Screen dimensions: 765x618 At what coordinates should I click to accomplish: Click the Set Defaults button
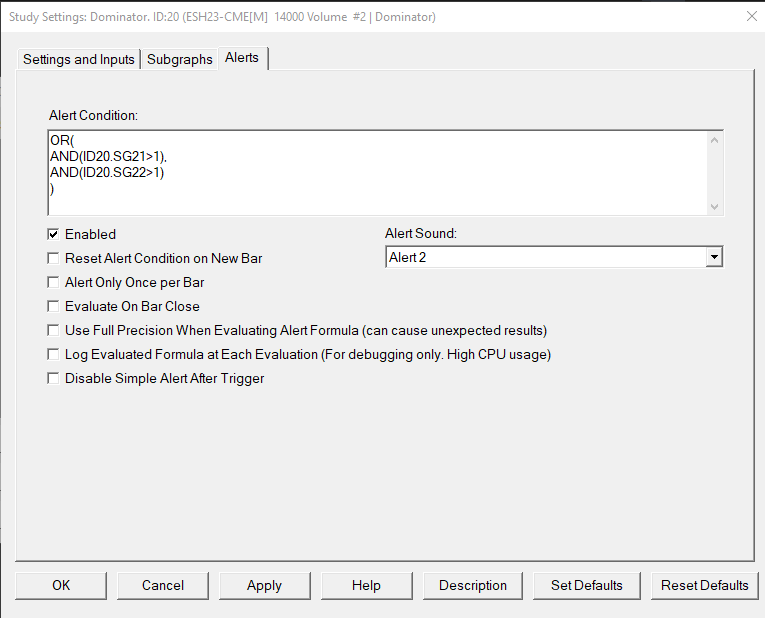tap(587, 585)
